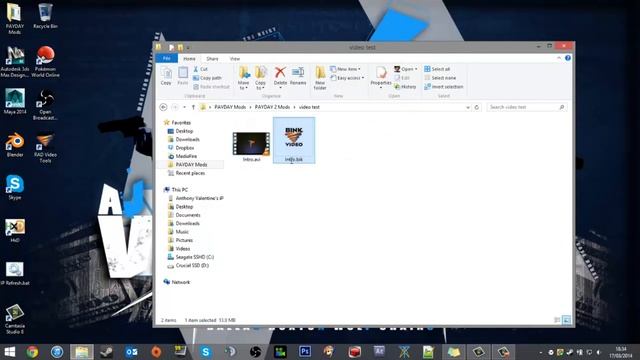Click PAYDAY Mods in breadcrumb path

[x=230, y=107]
